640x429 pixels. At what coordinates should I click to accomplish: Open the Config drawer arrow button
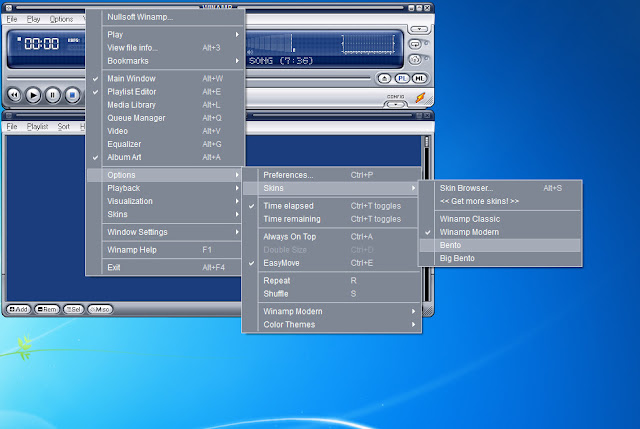tap(395, 104)
